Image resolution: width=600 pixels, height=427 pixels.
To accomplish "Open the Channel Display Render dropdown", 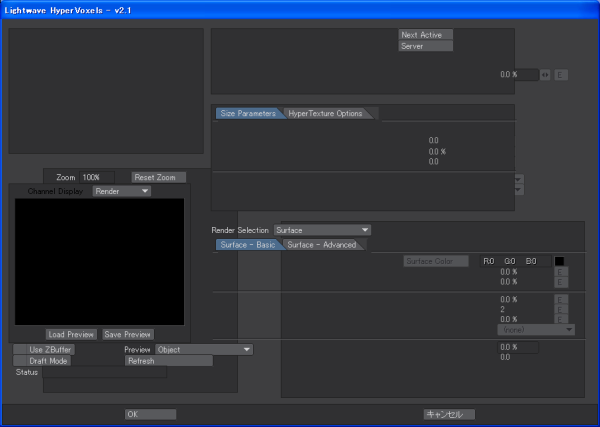I will pyautogui.click(x=122, y=191).
